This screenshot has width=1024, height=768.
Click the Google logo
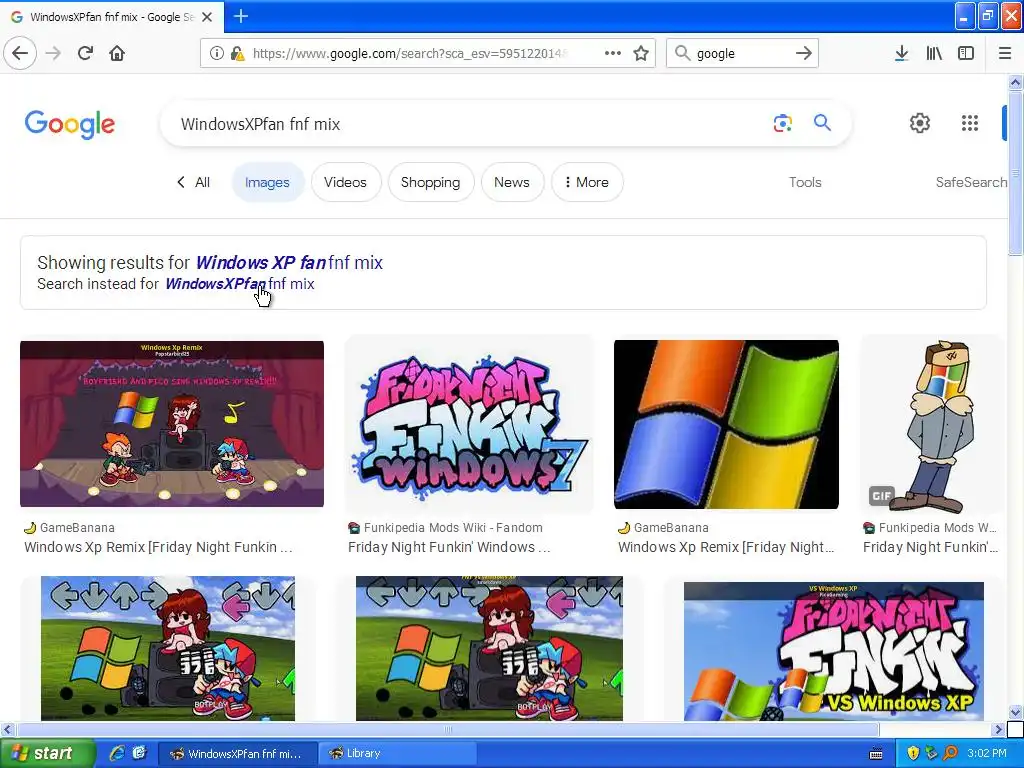tap(70, 124)
